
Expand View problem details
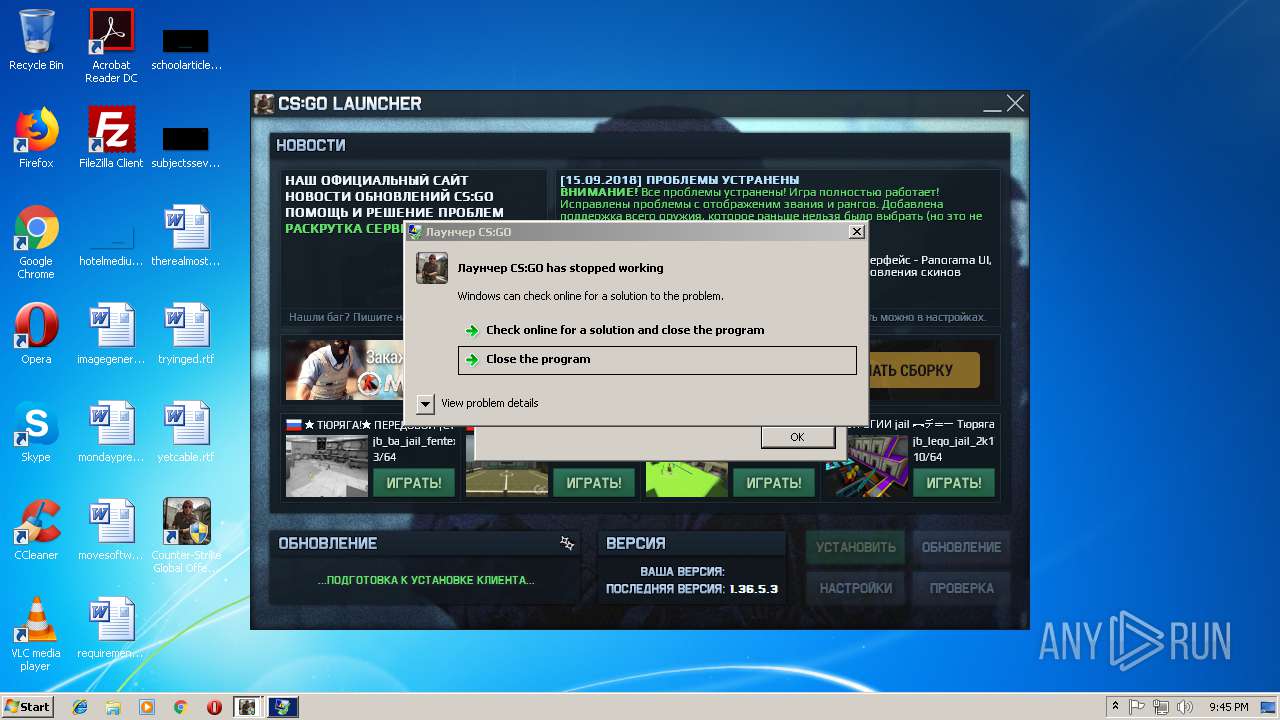point(425,403)
